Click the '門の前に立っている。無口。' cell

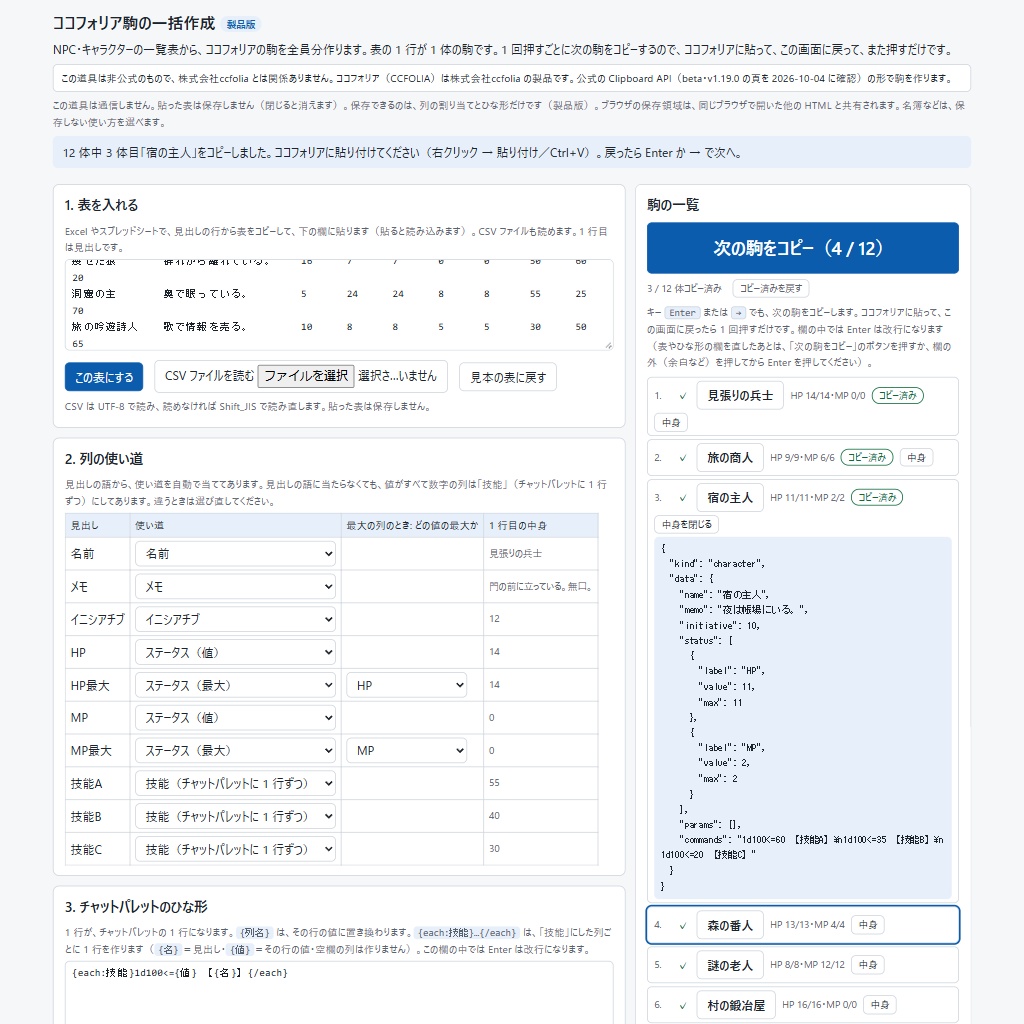541,586
